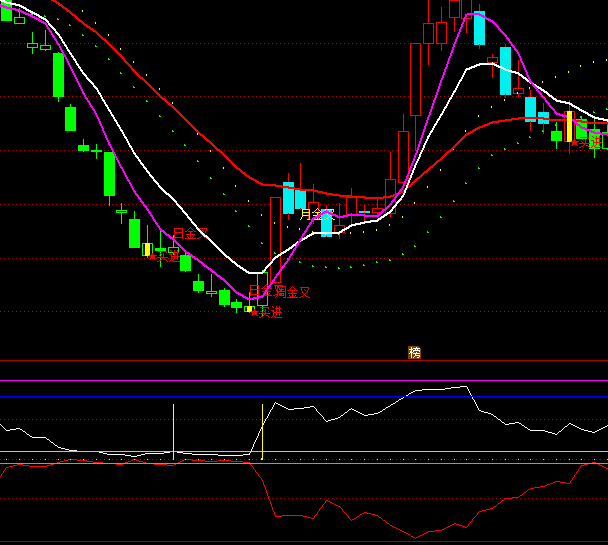608x545 pixels.
Task: Click the small yellow candle at chart bottom
Action: (248, 308)
